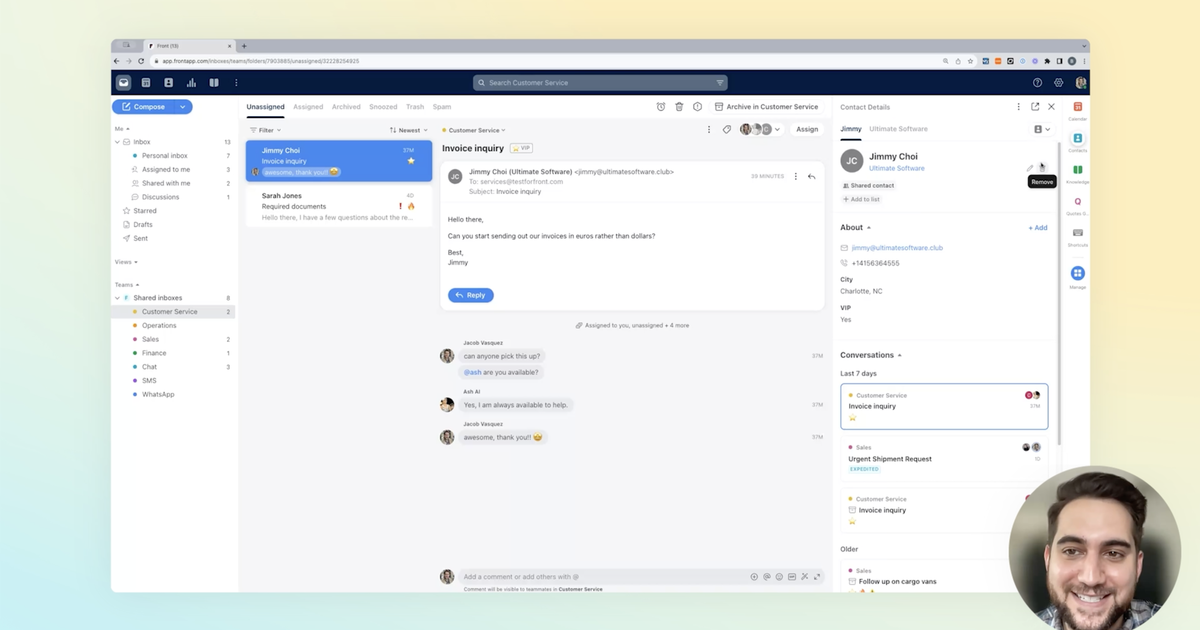Open the Contacts icon in the top navigation
Image resolution: width=1200 pixels, height=630 pixels.
(168, 83)
